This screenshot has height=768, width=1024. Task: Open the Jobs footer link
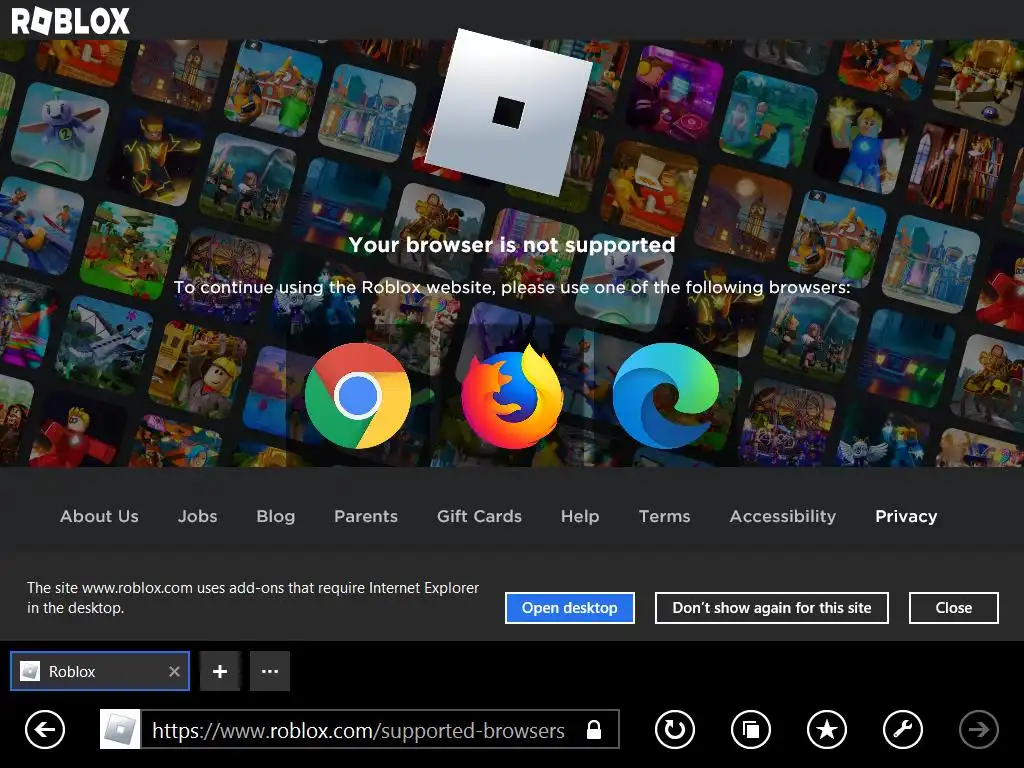(x=197, y=516)
